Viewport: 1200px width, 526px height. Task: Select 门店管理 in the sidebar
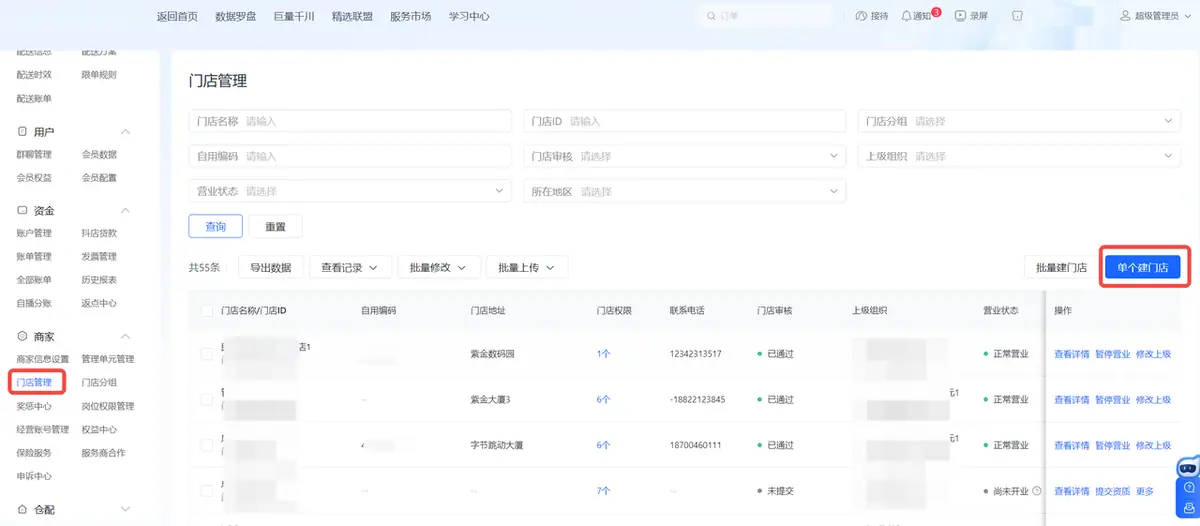[x=34, y=382]
